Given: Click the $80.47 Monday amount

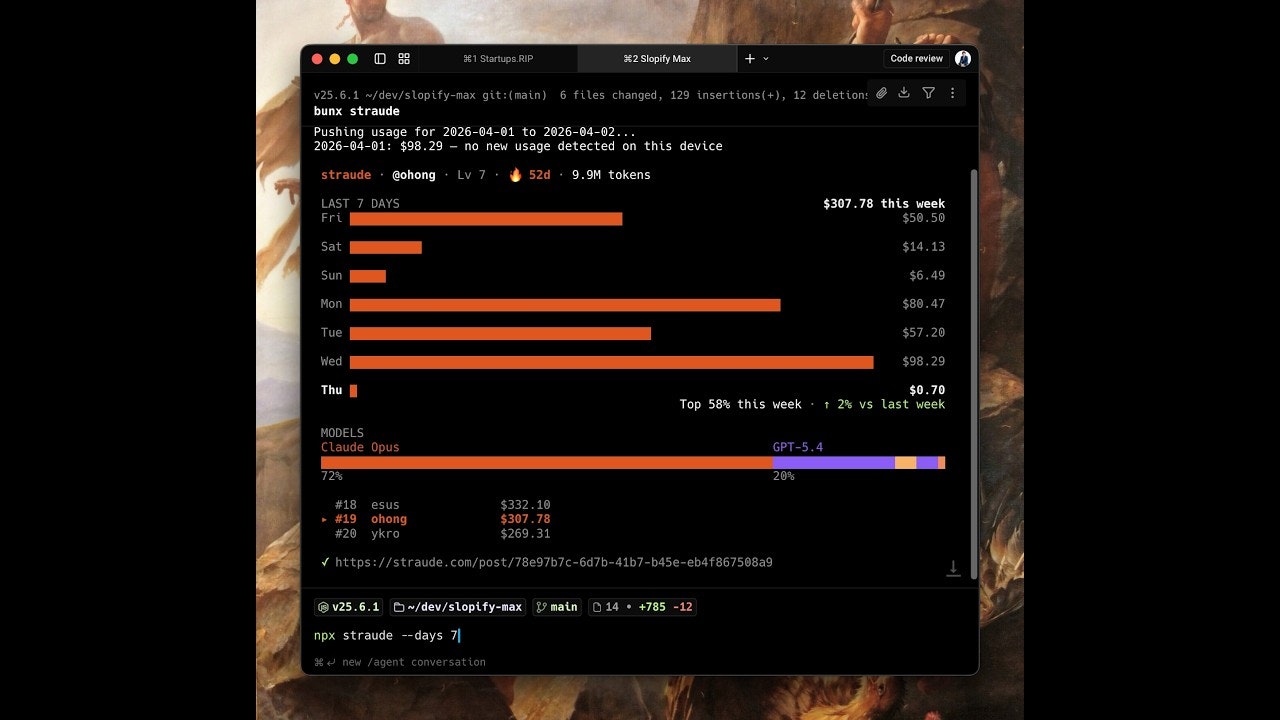Looking at the screenshot, I should click(924, 304).
